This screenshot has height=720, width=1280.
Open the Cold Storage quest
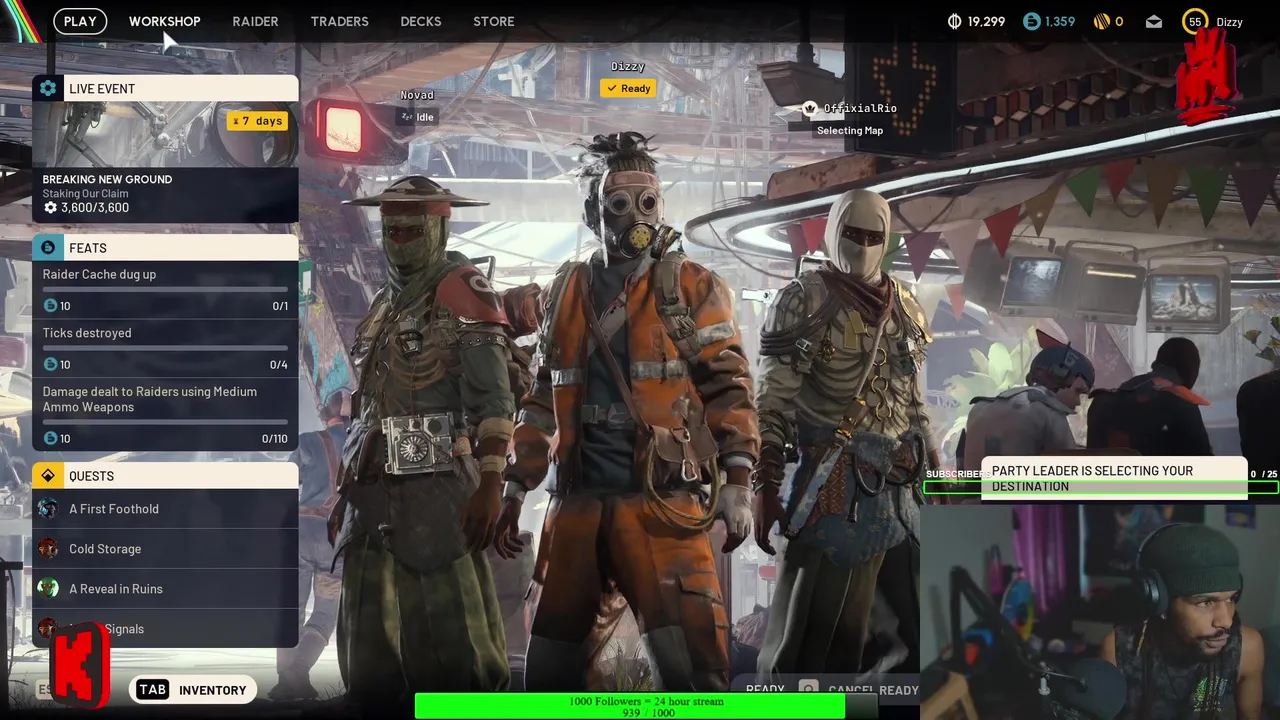pos(165,549)
